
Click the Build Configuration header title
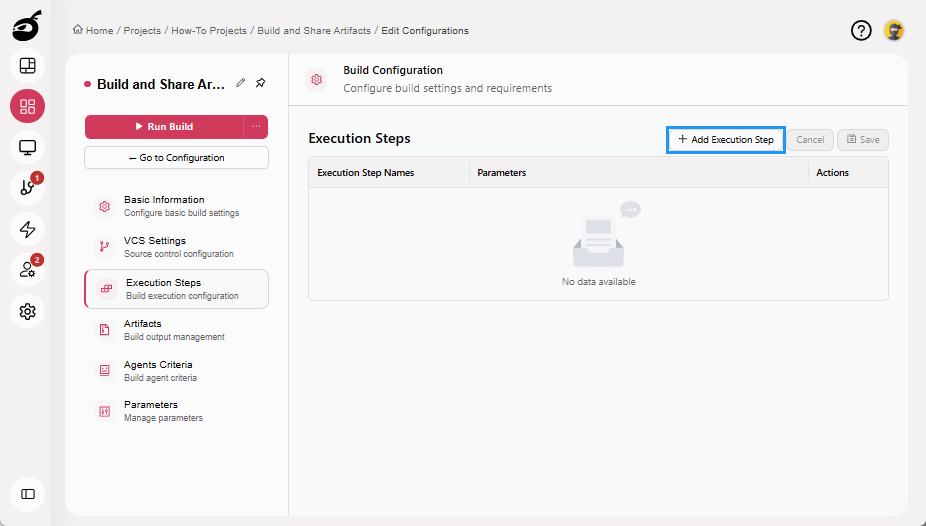393,70
